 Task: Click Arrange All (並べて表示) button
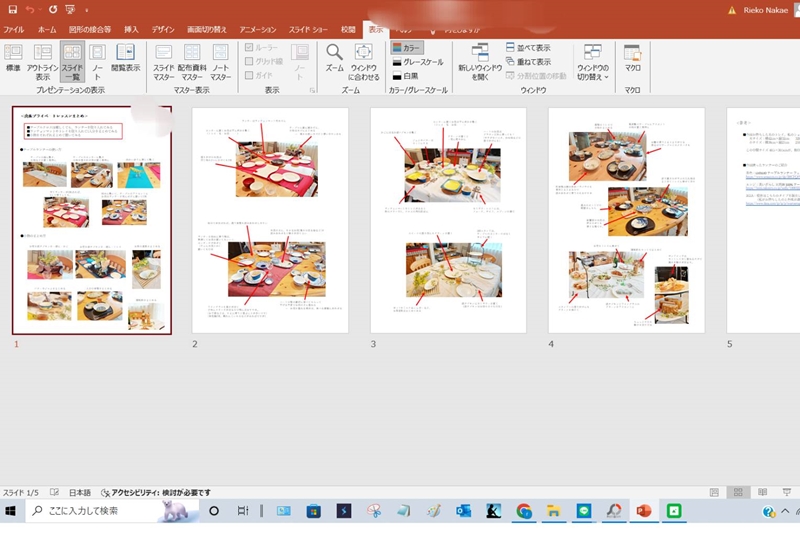[x=528, y=47]
